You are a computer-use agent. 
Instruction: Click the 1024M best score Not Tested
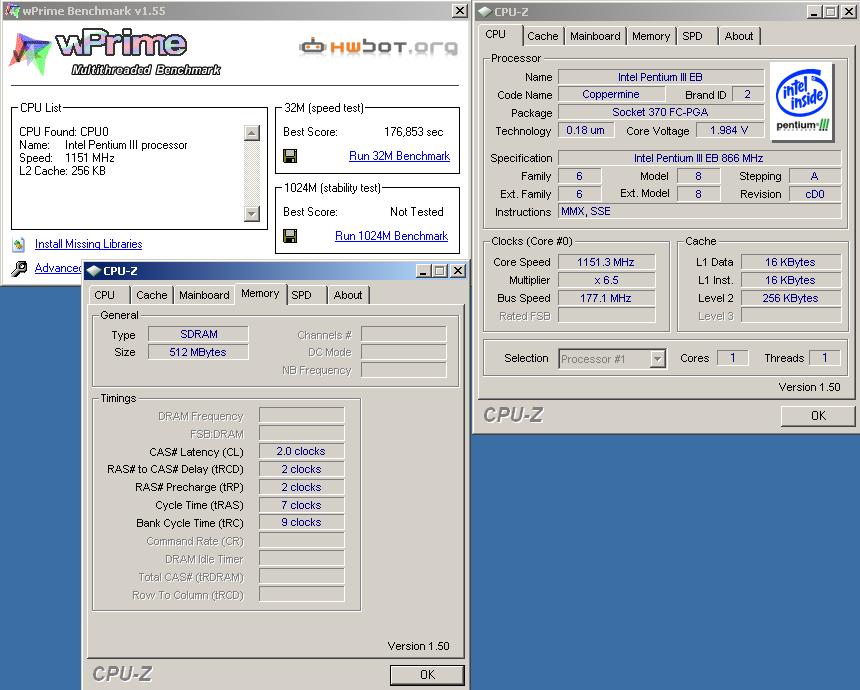(417, 212)
